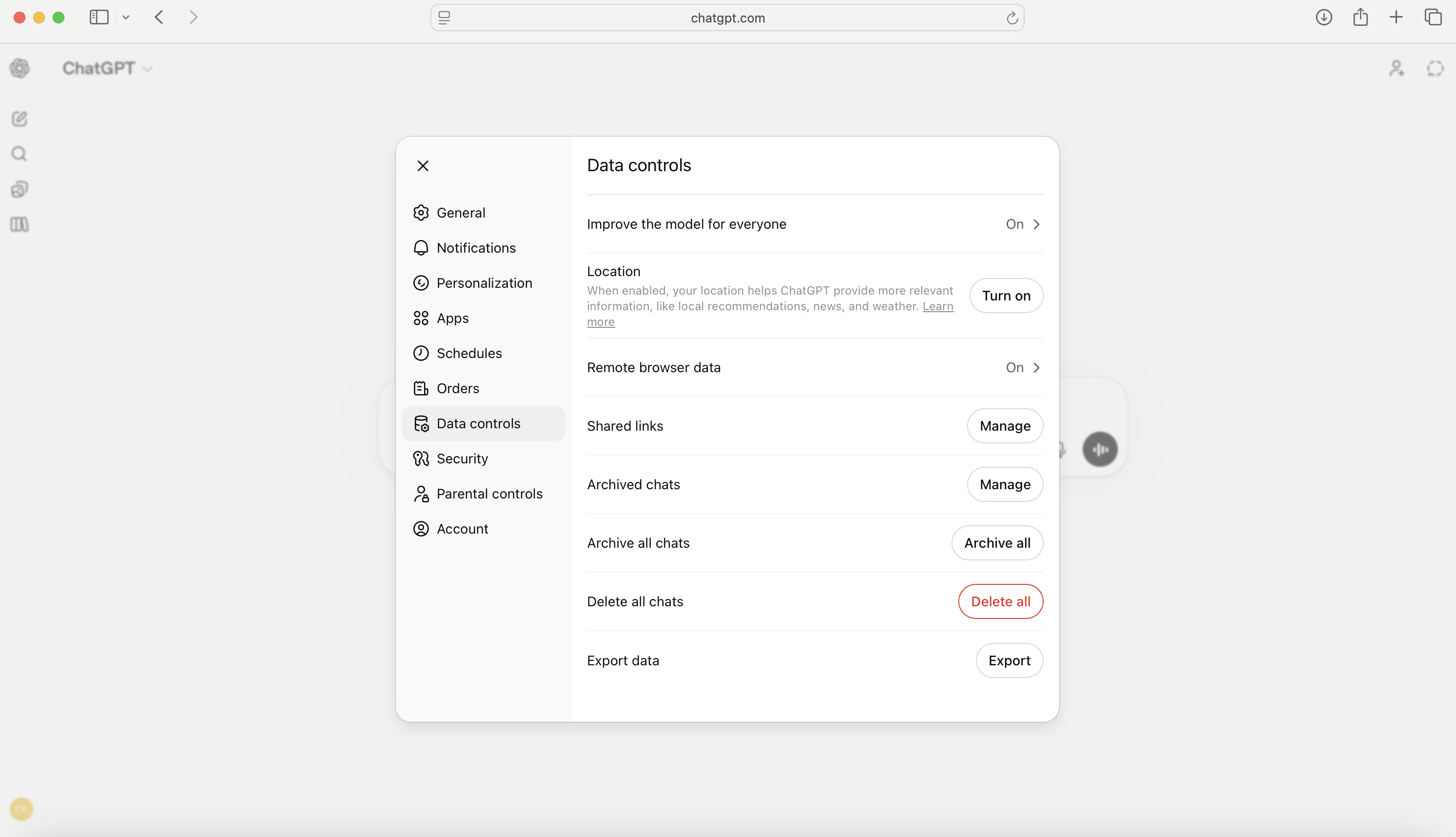Click the Notifications bell icon
The height and width of the screenshot is (837, 1456).
pos(421,248)
